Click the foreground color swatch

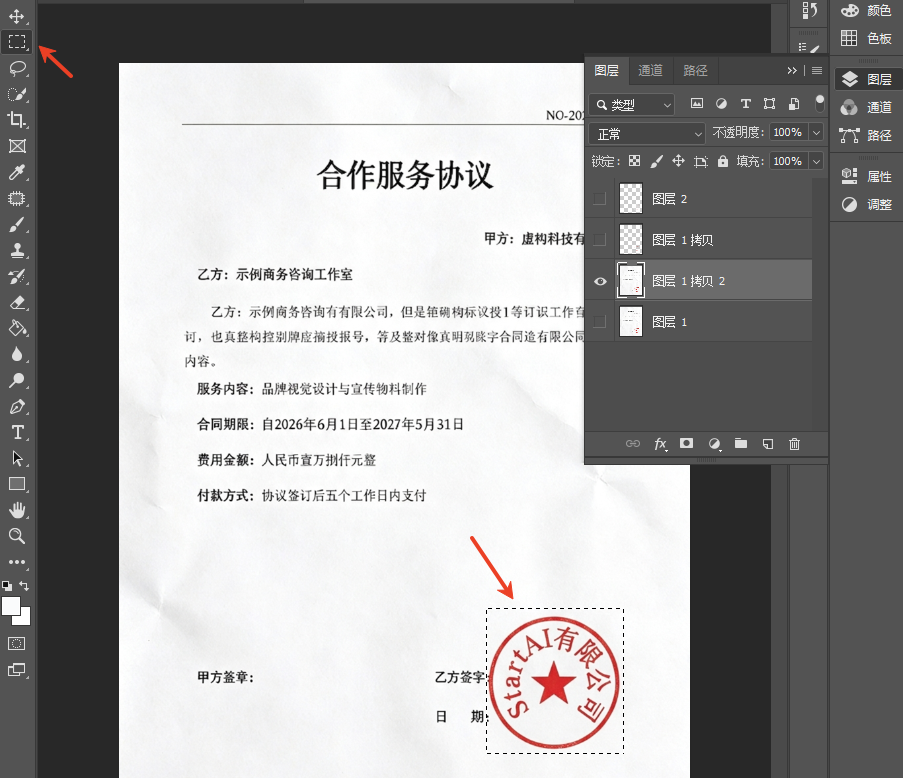(x=10, y=605)
